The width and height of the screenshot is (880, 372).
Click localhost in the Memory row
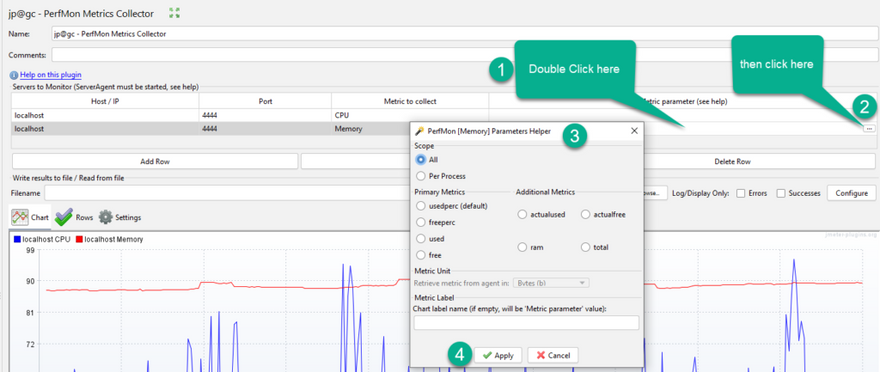coord(105,128)
